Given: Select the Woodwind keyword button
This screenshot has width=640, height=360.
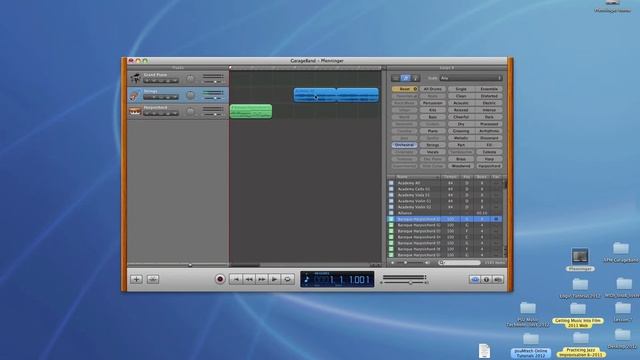Looking at the screenshot, I should click(461, 166).
